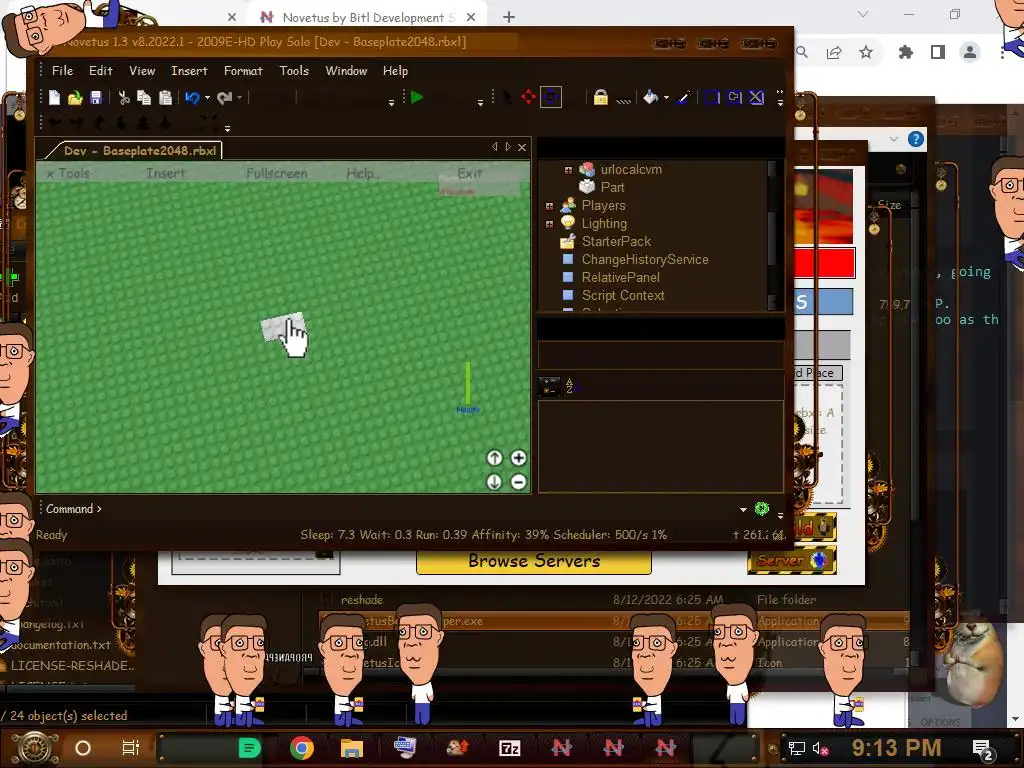Viewport: 1024px width, 768px height.
Task: Click camera tilt up arrow button
Action: click(x=494, y=458)
